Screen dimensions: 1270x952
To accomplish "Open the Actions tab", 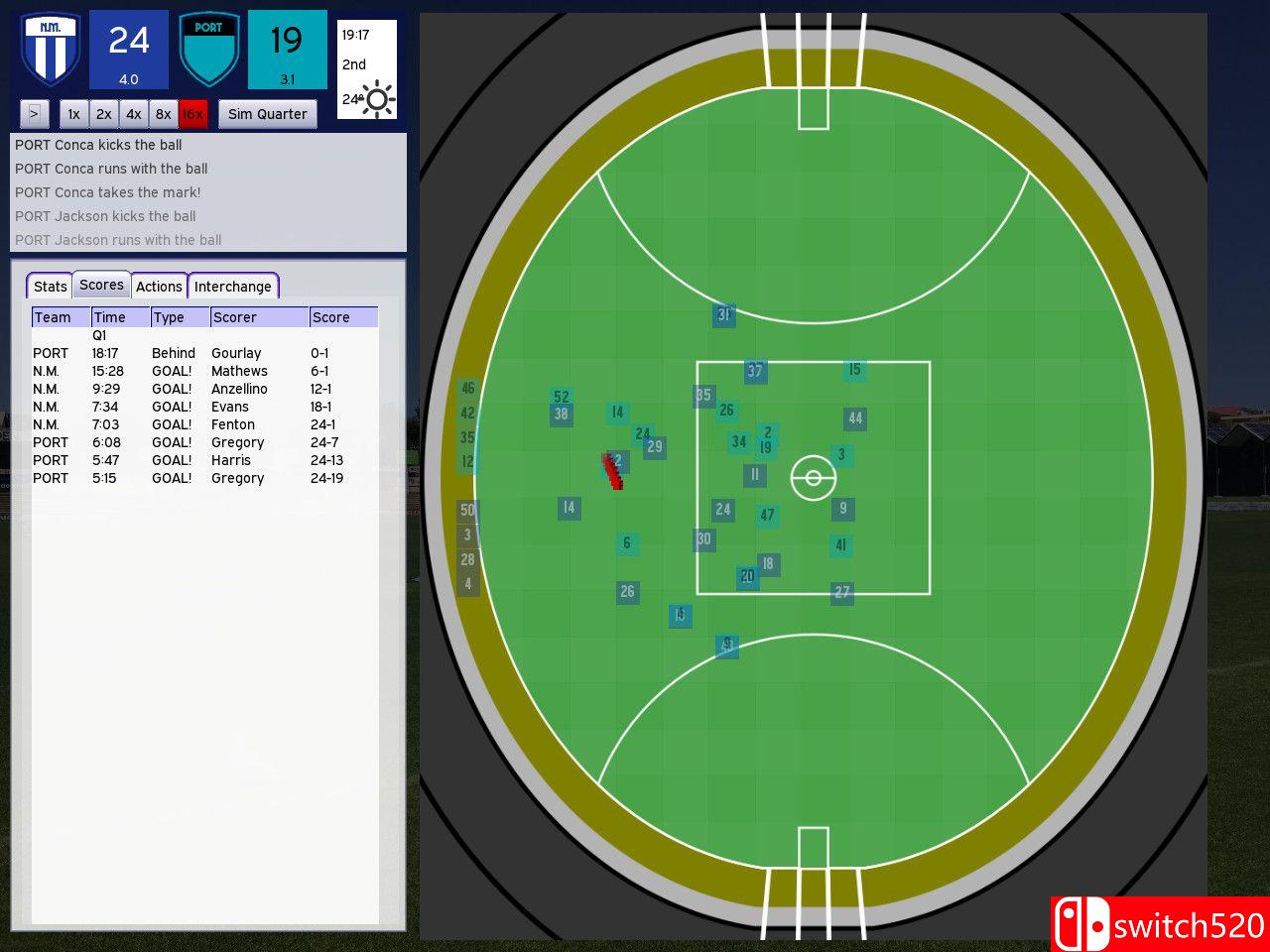I will point(159,286).
